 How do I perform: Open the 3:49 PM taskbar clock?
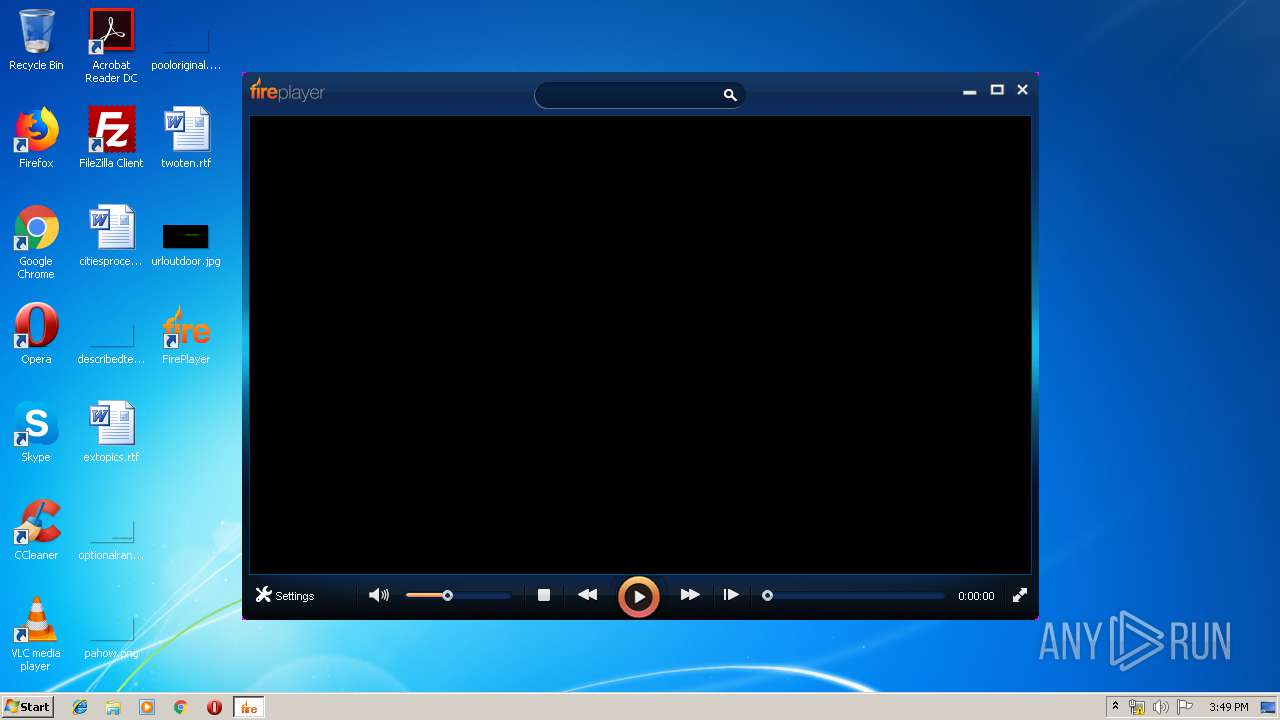pyautogui.click(x=1228, y=707)
